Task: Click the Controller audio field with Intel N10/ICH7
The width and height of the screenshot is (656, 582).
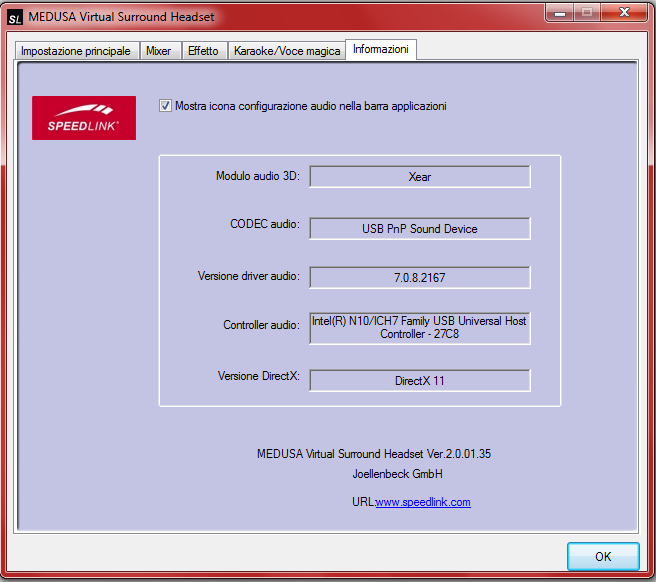Action: [x=420, y=328]
